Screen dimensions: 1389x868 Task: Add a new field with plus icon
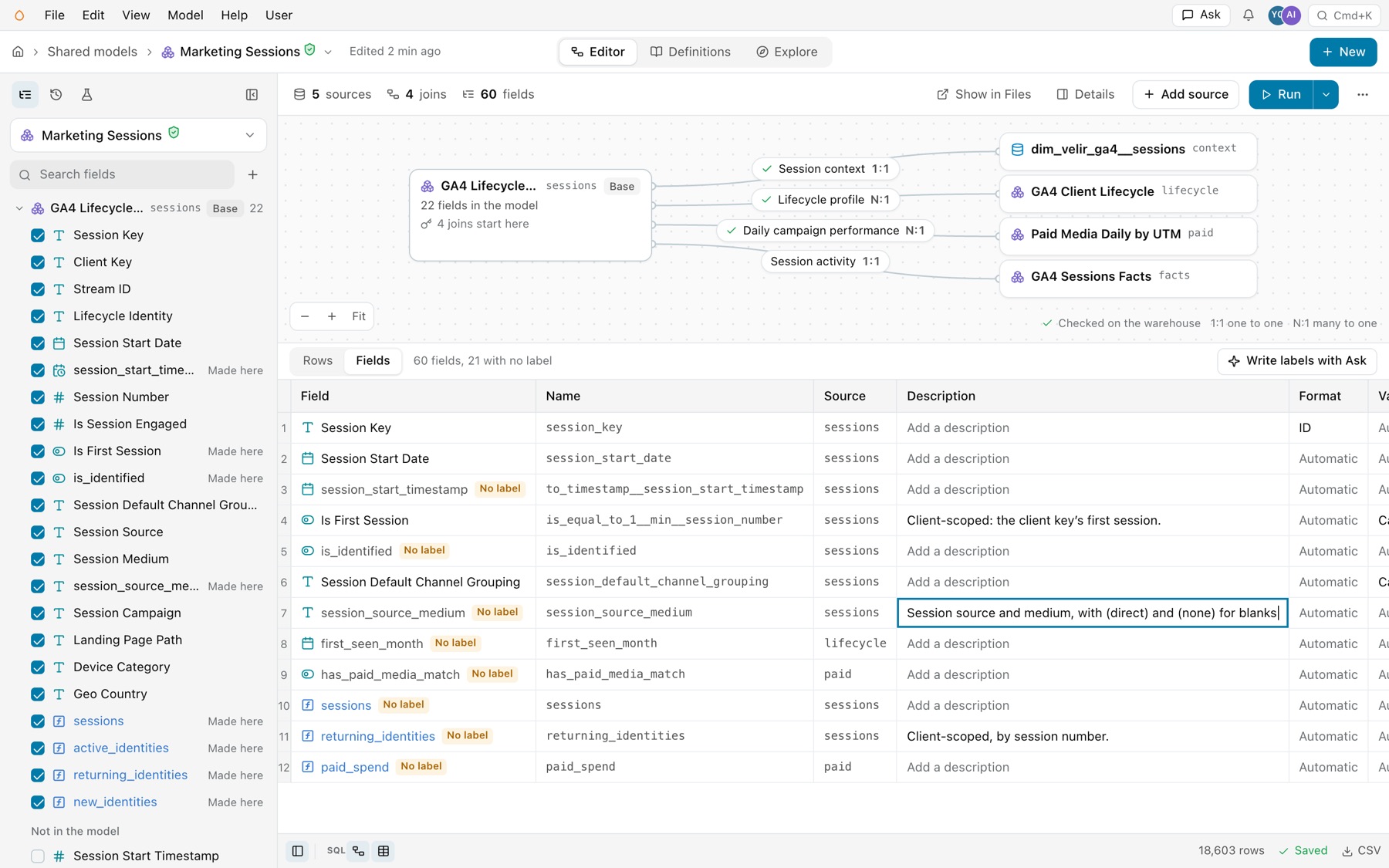tap(252, 174)
